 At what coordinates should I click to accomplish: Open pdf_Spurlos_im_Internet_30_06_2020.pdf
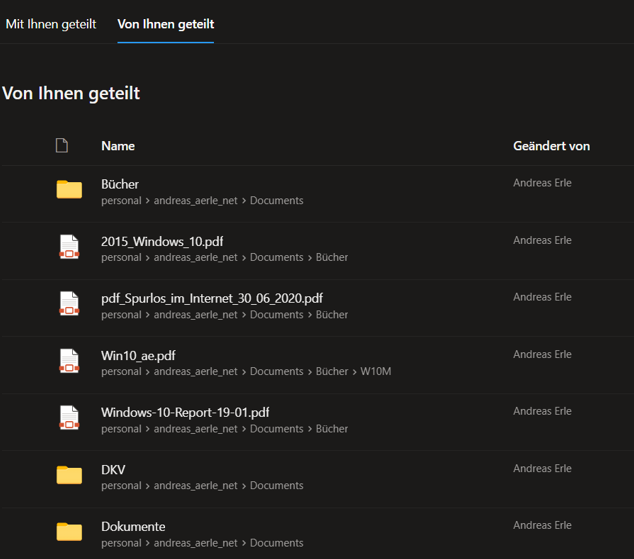(212, 298)
